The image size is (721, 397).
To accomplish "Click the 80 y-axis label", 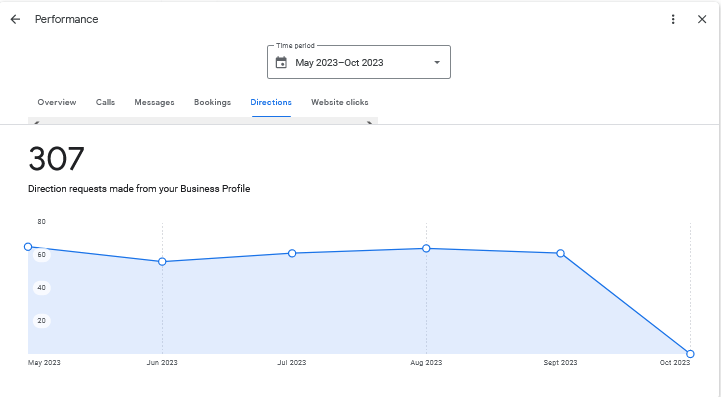I will pos(42,222).
